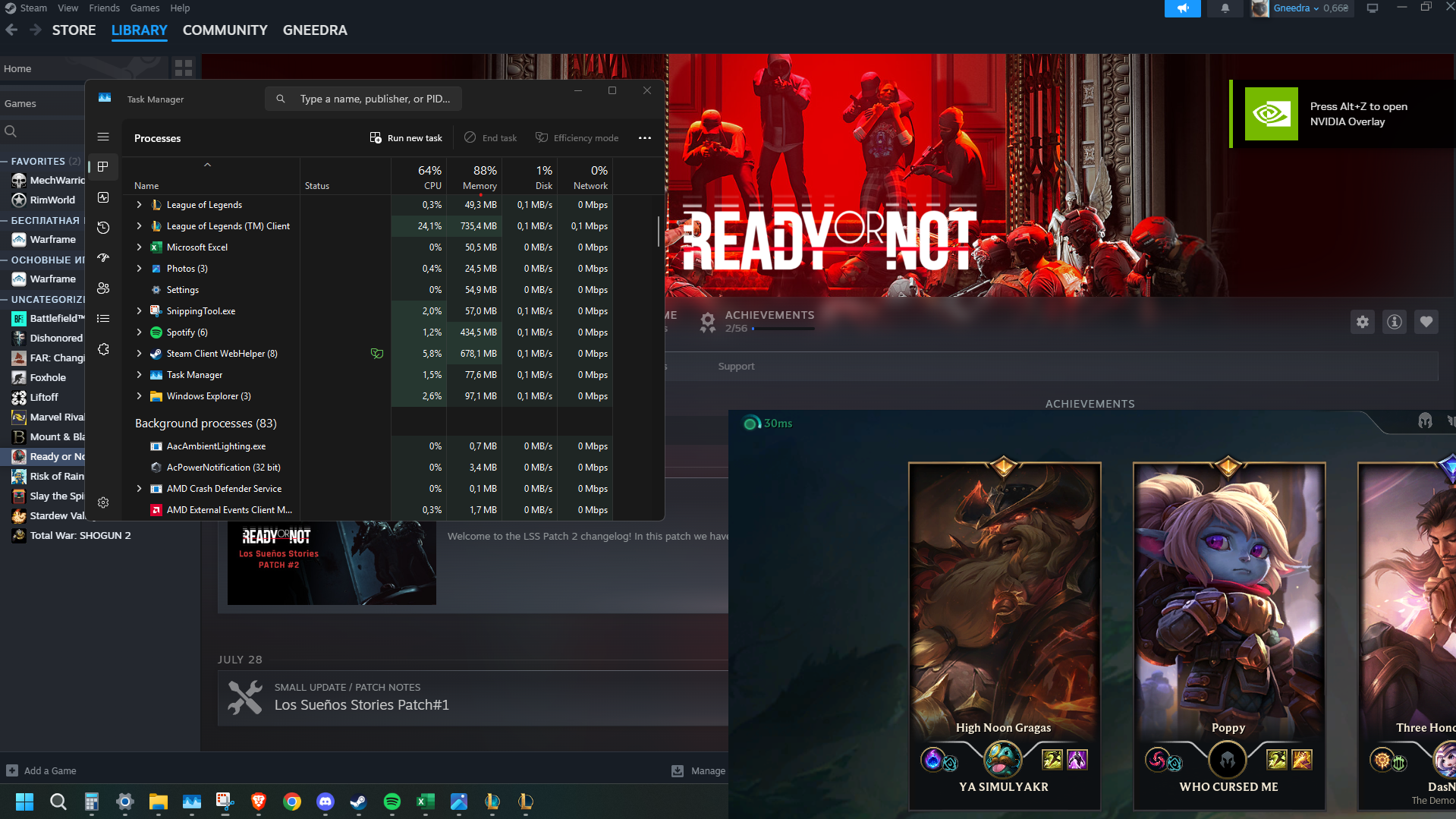Viewport: 1456px width, 819px height.
Task: Expand the Spotify (6) process group
Action: (x=139, y=332)
